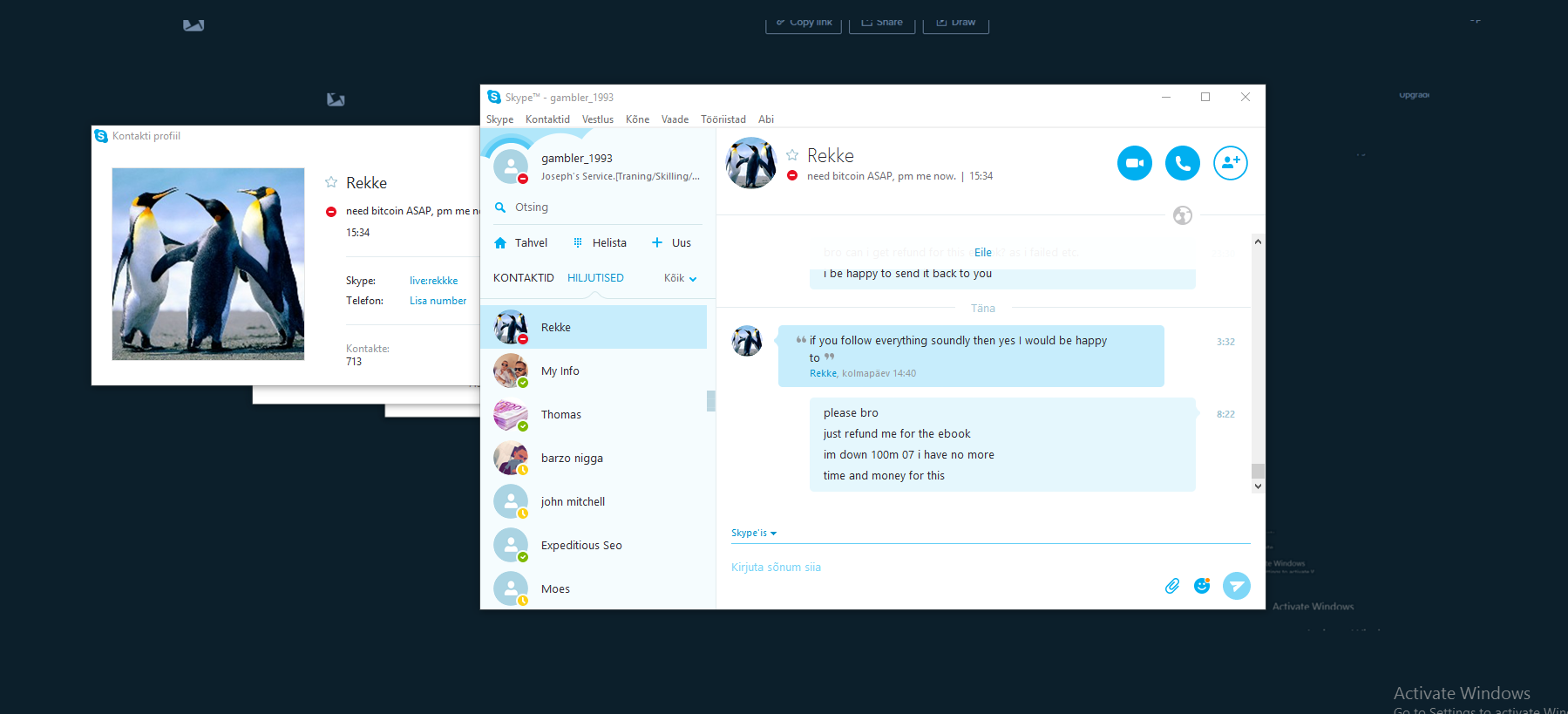
Task: Click the quoted 'if you follow everything' message
Action: click(971, 356)
